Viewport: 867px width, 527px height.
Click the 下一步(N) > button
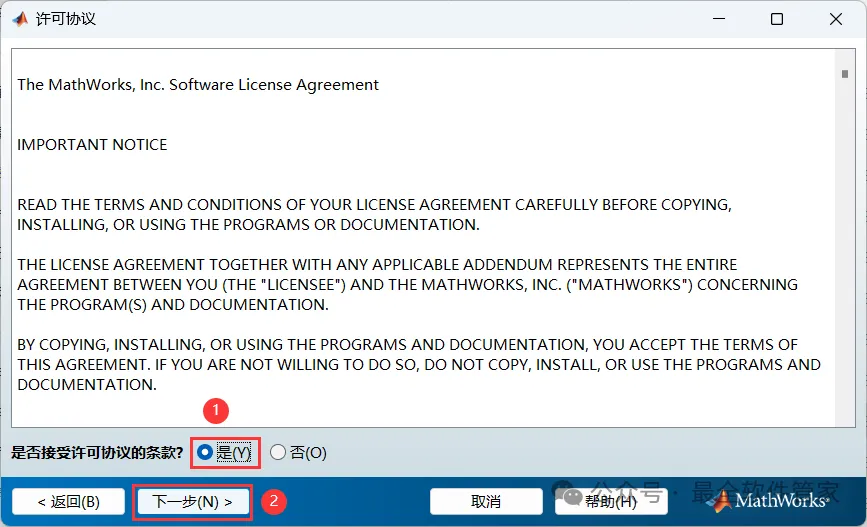point(192,502)
